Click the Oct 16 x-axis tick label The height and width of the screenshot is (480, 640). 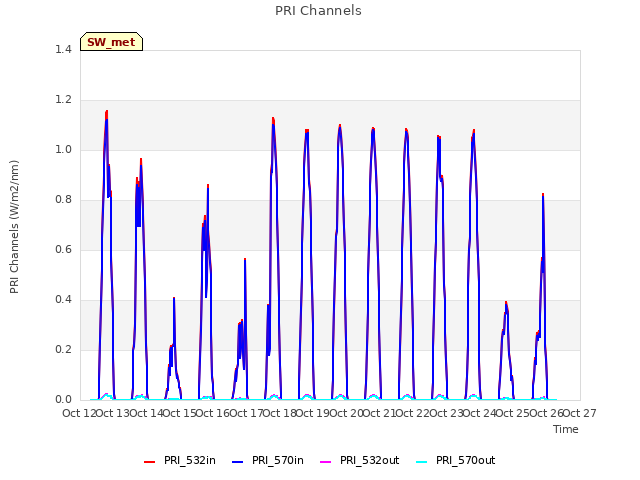pyautogui.click(x=213, y=413)
